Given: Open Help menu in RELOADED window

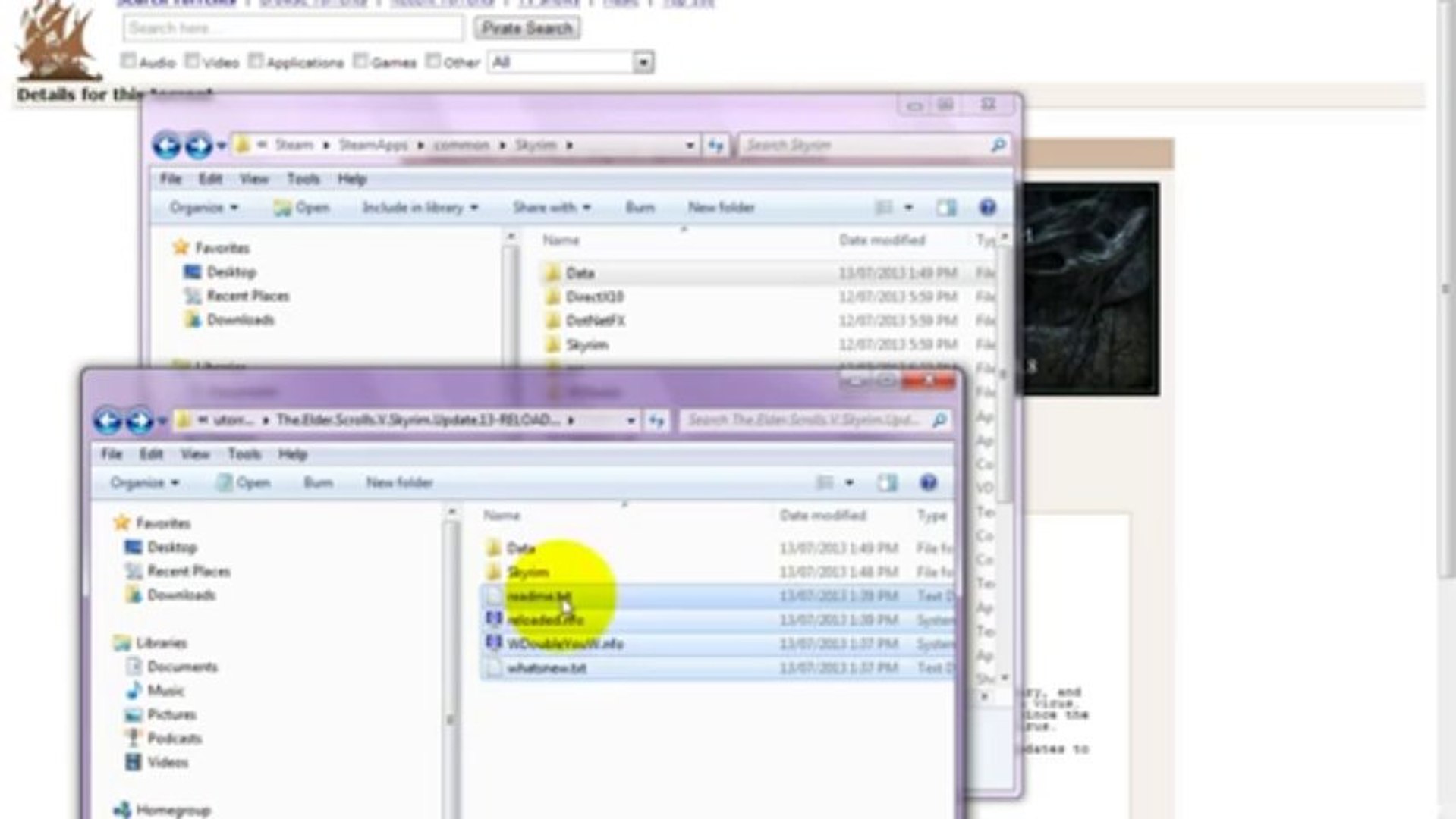Looking at the screenshot, I should pyautogui.click(x=292, y=454).
